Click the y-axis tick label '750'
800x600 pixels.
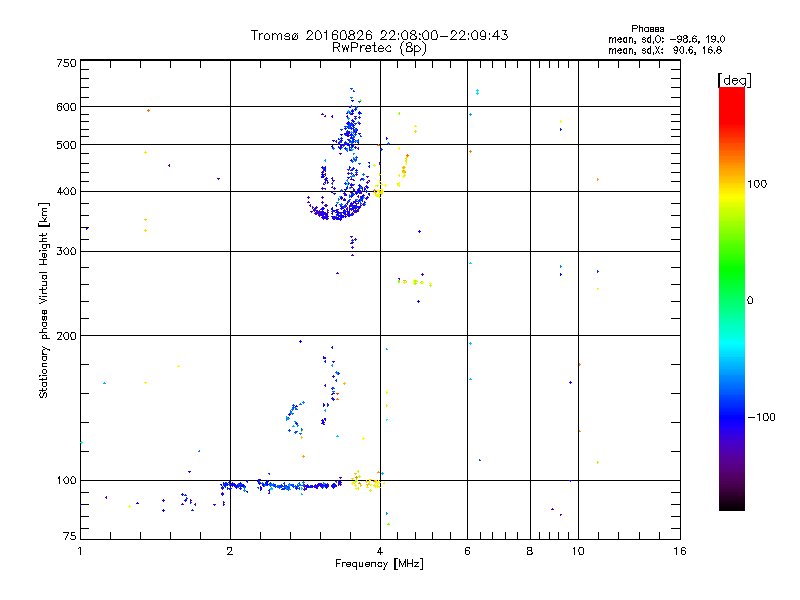pos(66,63)
